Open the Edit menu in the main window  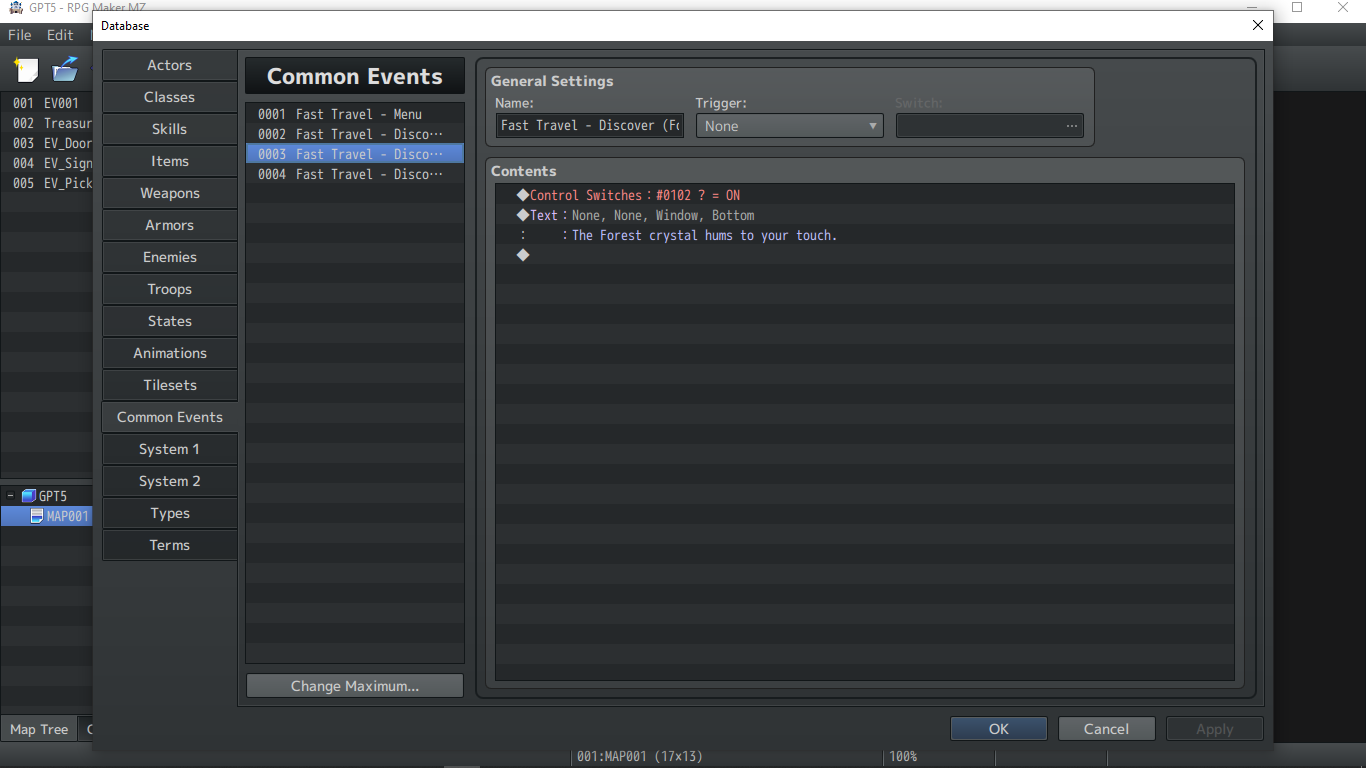60,35
